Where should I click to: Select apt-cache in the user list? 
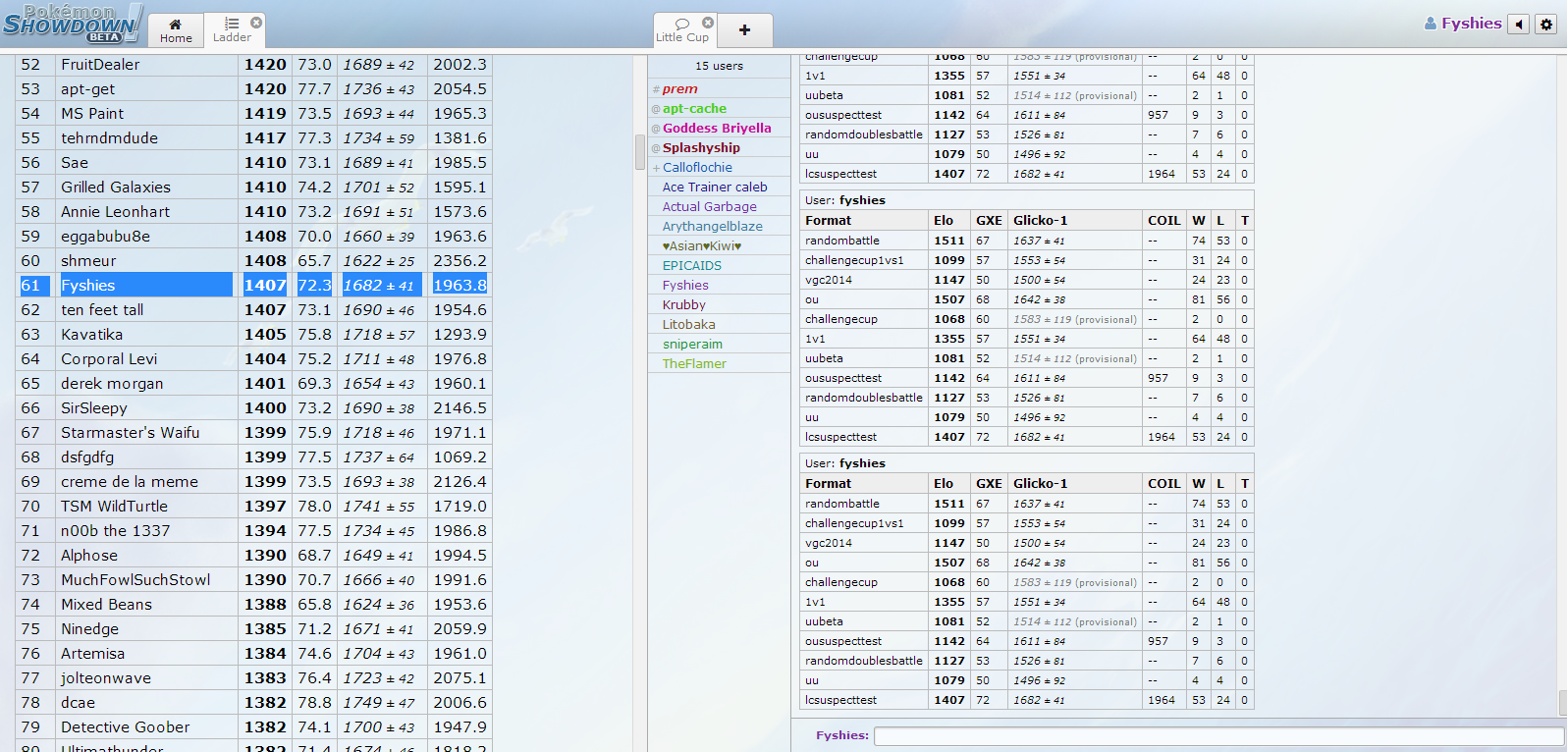(694, 109)
